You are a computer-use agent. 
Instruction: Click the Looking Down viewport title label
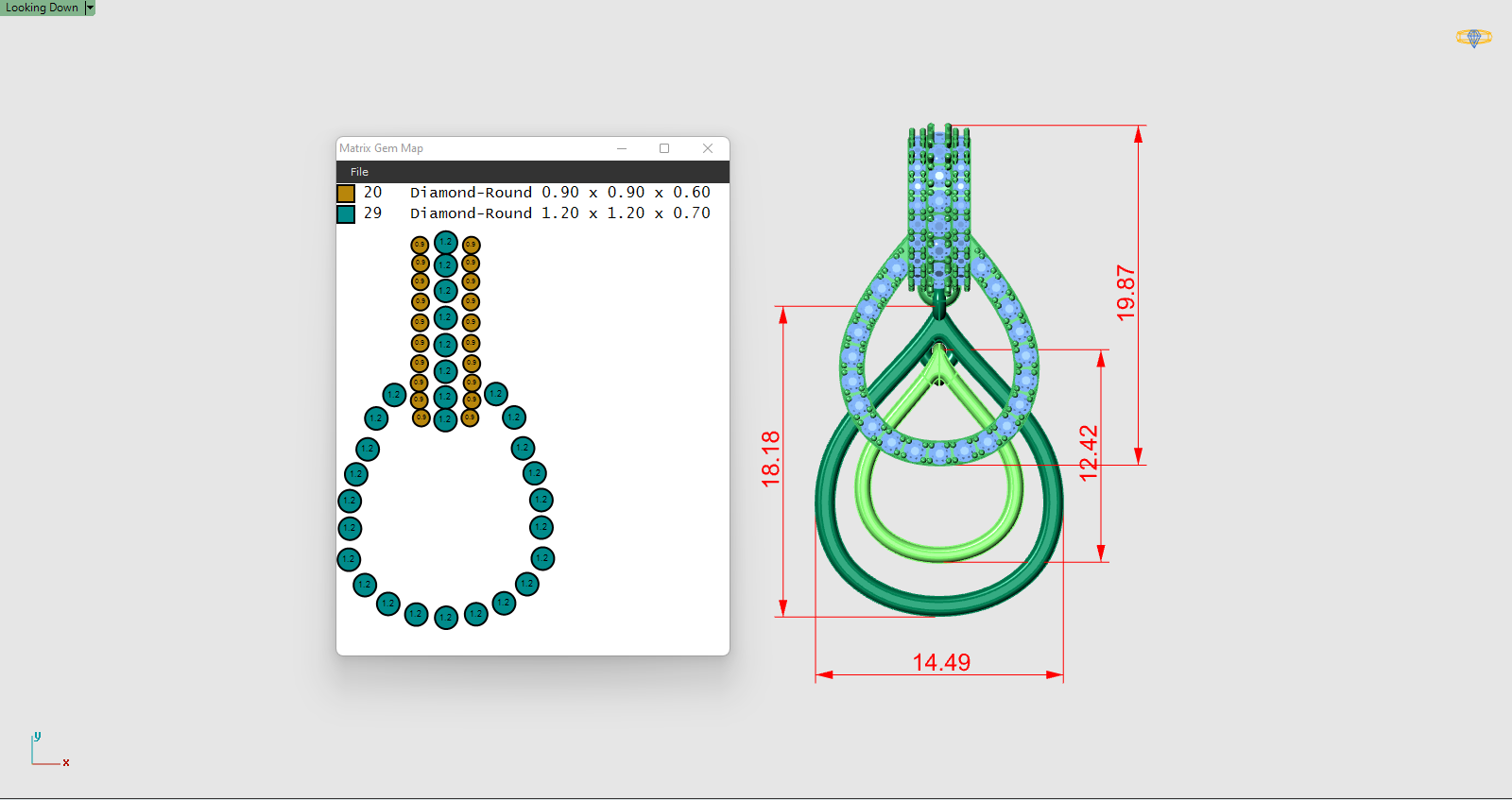42,8
